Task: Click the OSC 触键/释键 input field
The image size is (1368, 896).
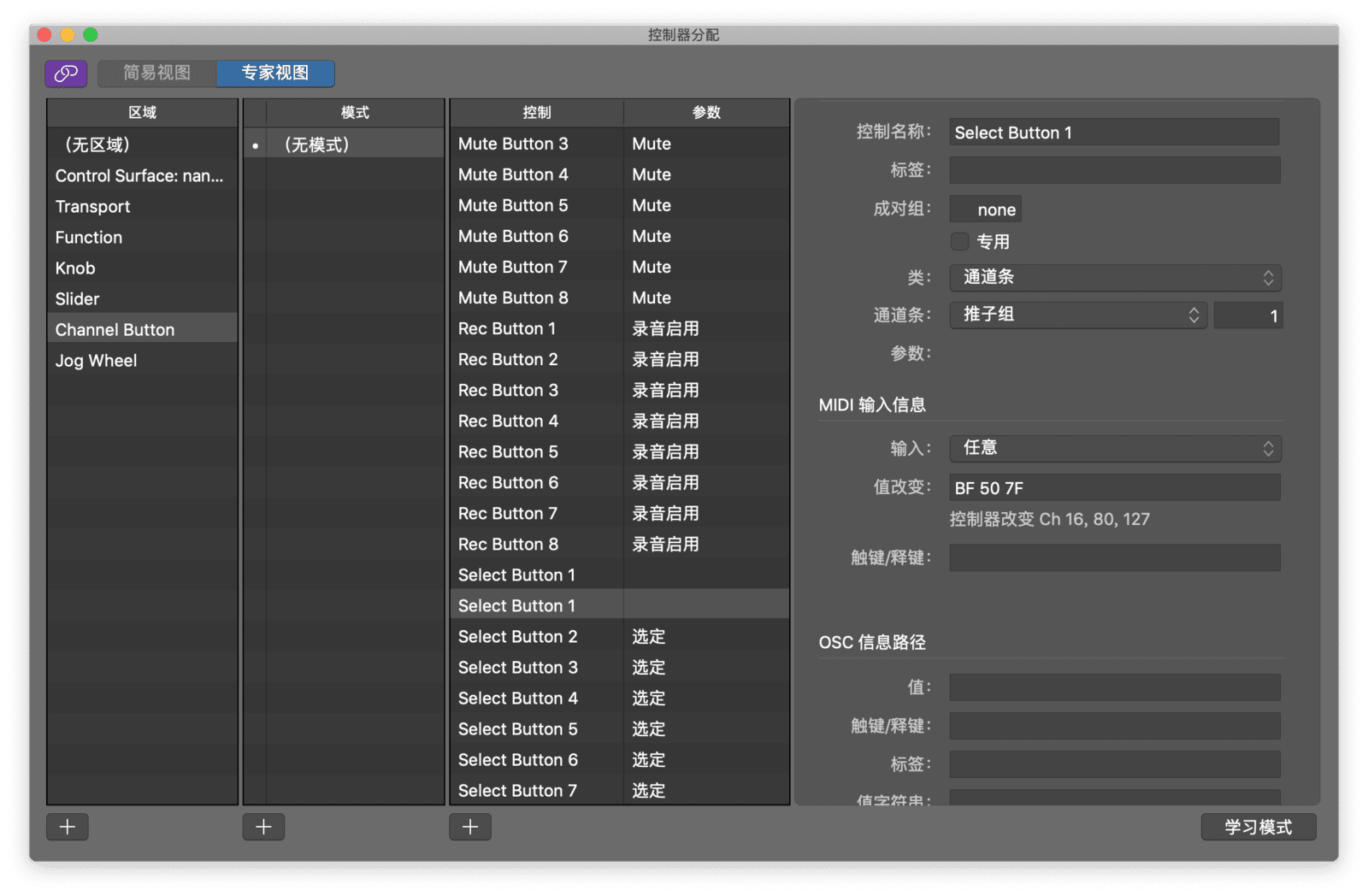Action: [1115, 726]
